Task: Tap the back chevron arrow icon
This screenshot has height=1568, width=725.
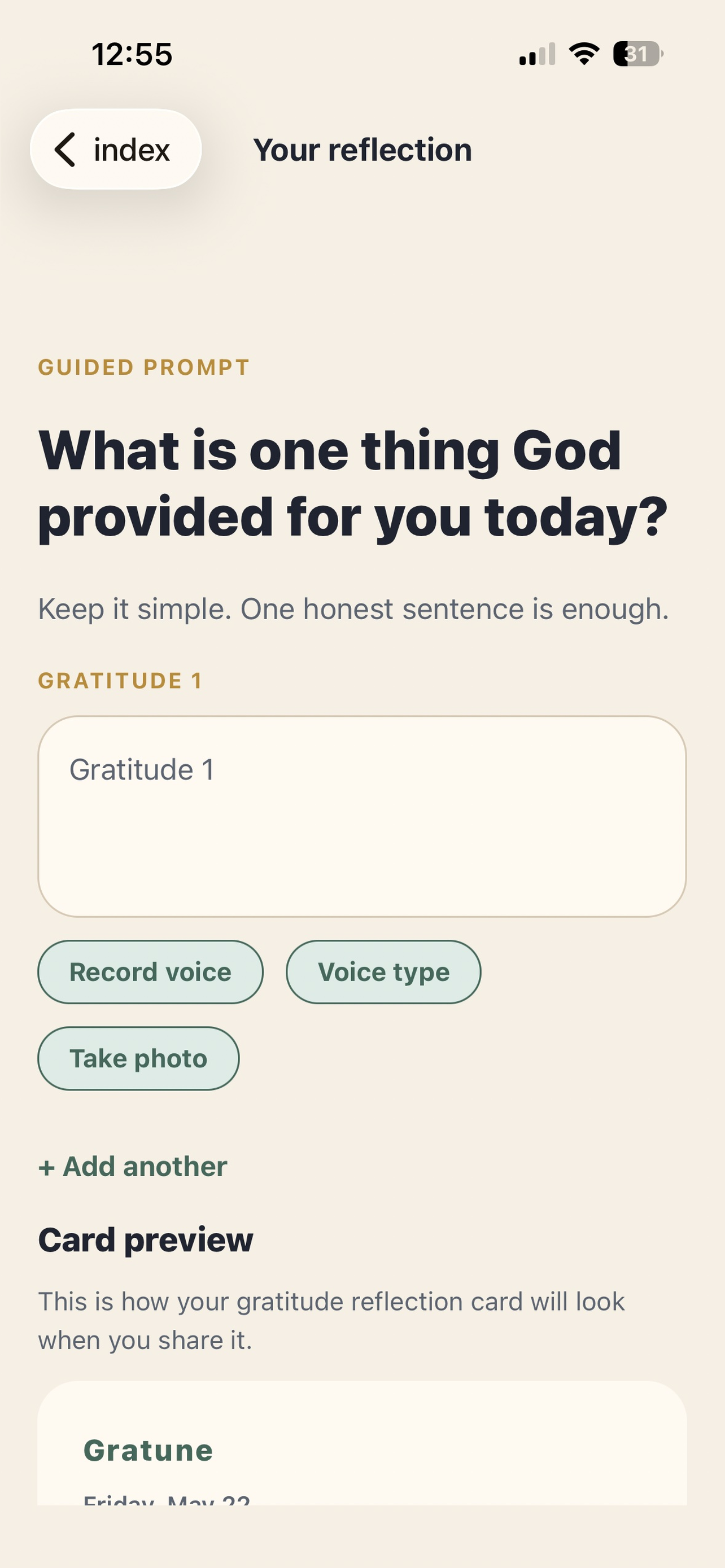Action: (65, 150)
